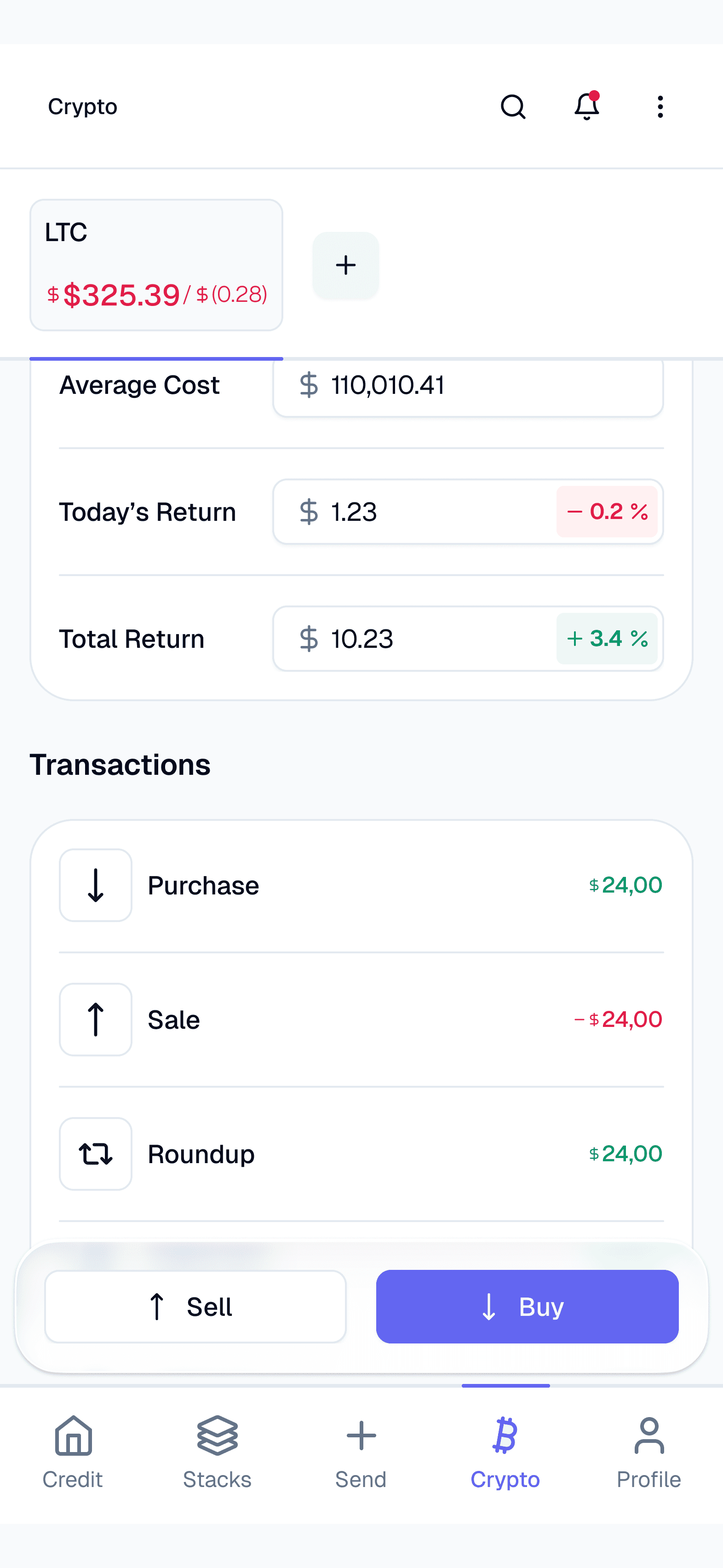Viewport: 723px width, 1568px height.
Task: Tap the Sale up-arrow icon
Action: (96, 1020)
